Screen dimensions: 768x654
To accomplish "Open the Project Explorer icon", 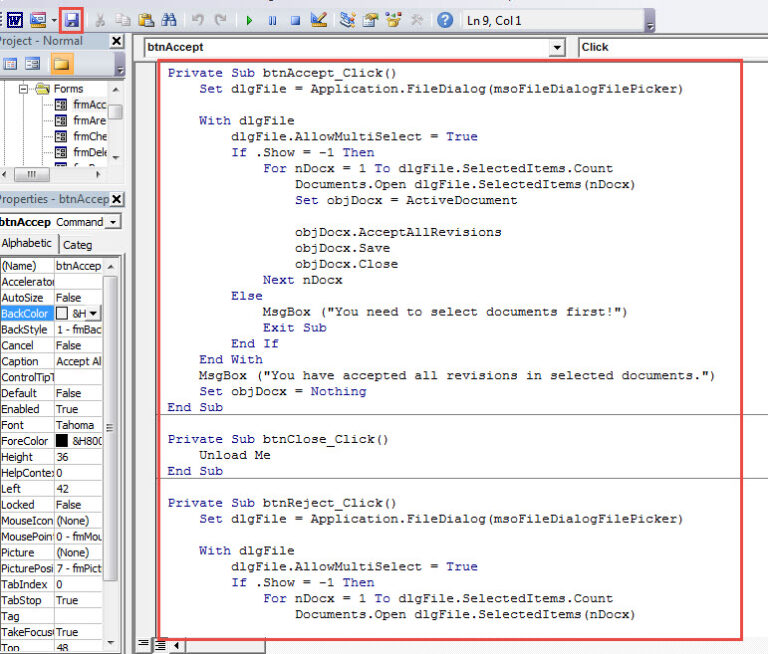I will (348, 21).
